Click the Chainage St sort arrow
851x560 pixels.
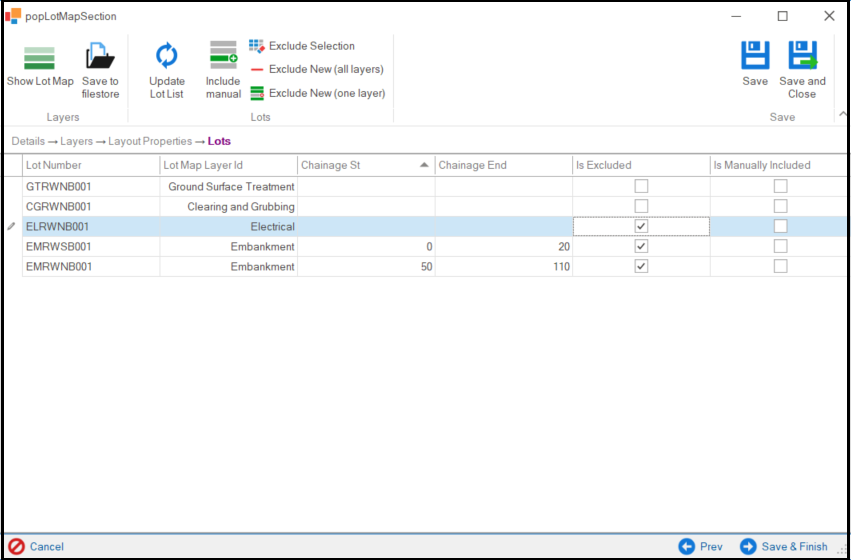coord(424,165)
